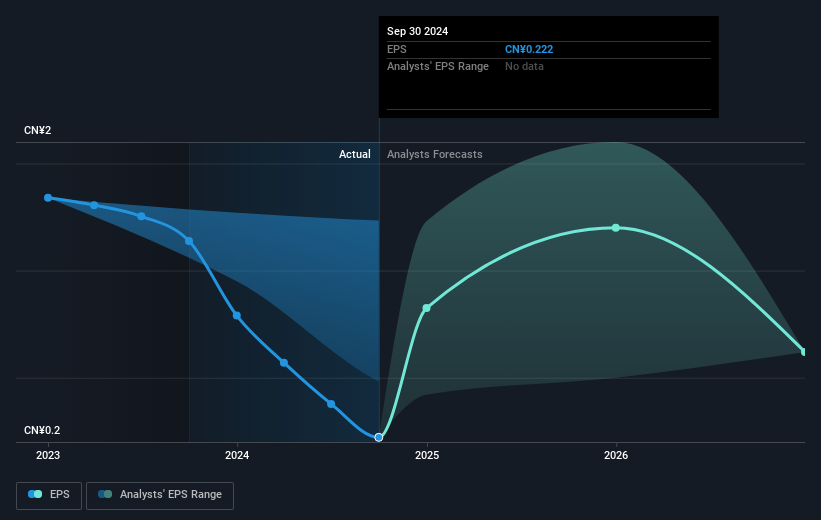The width and height of the screenshot is (821, 520).
Task: Click the Sep 30 2024 tooltip date
Action: [x=417, y=31]
